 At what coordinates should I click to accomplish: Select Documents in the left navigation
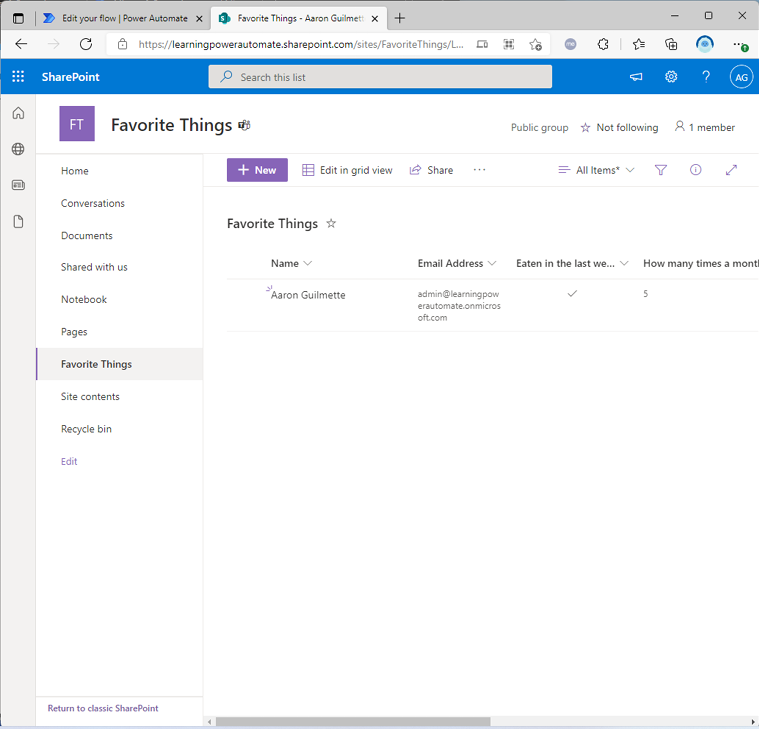pyautogui.click(x=87, y=236)
